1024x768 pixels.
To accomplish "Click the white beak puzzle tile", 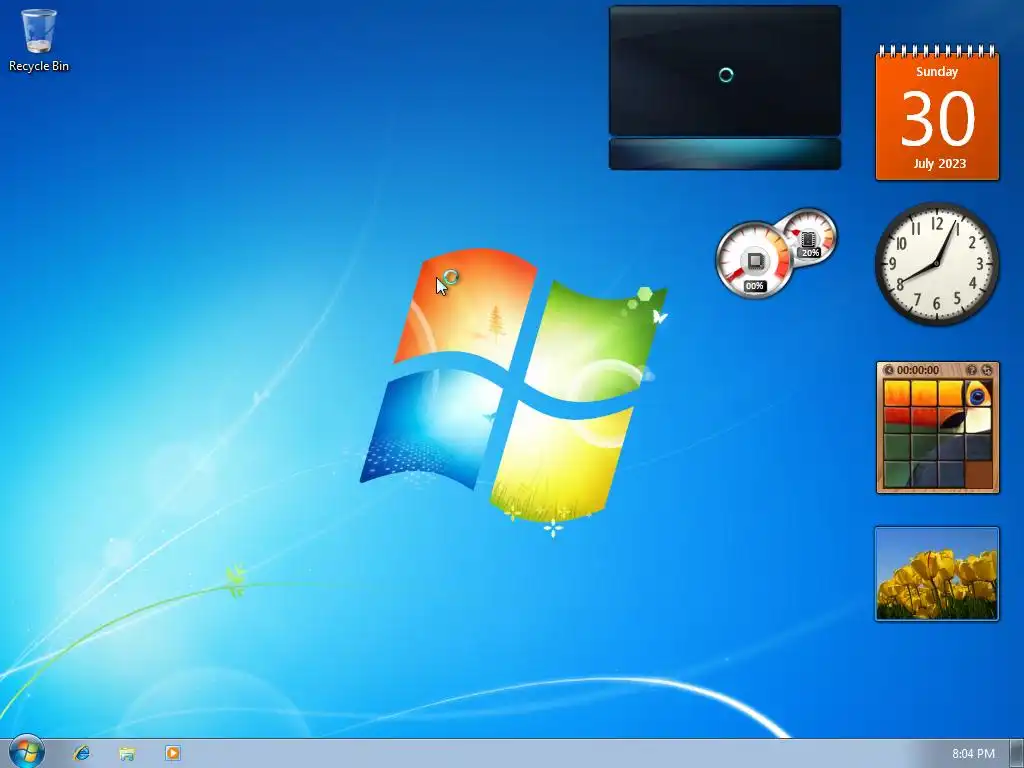I will pos(978,421).
